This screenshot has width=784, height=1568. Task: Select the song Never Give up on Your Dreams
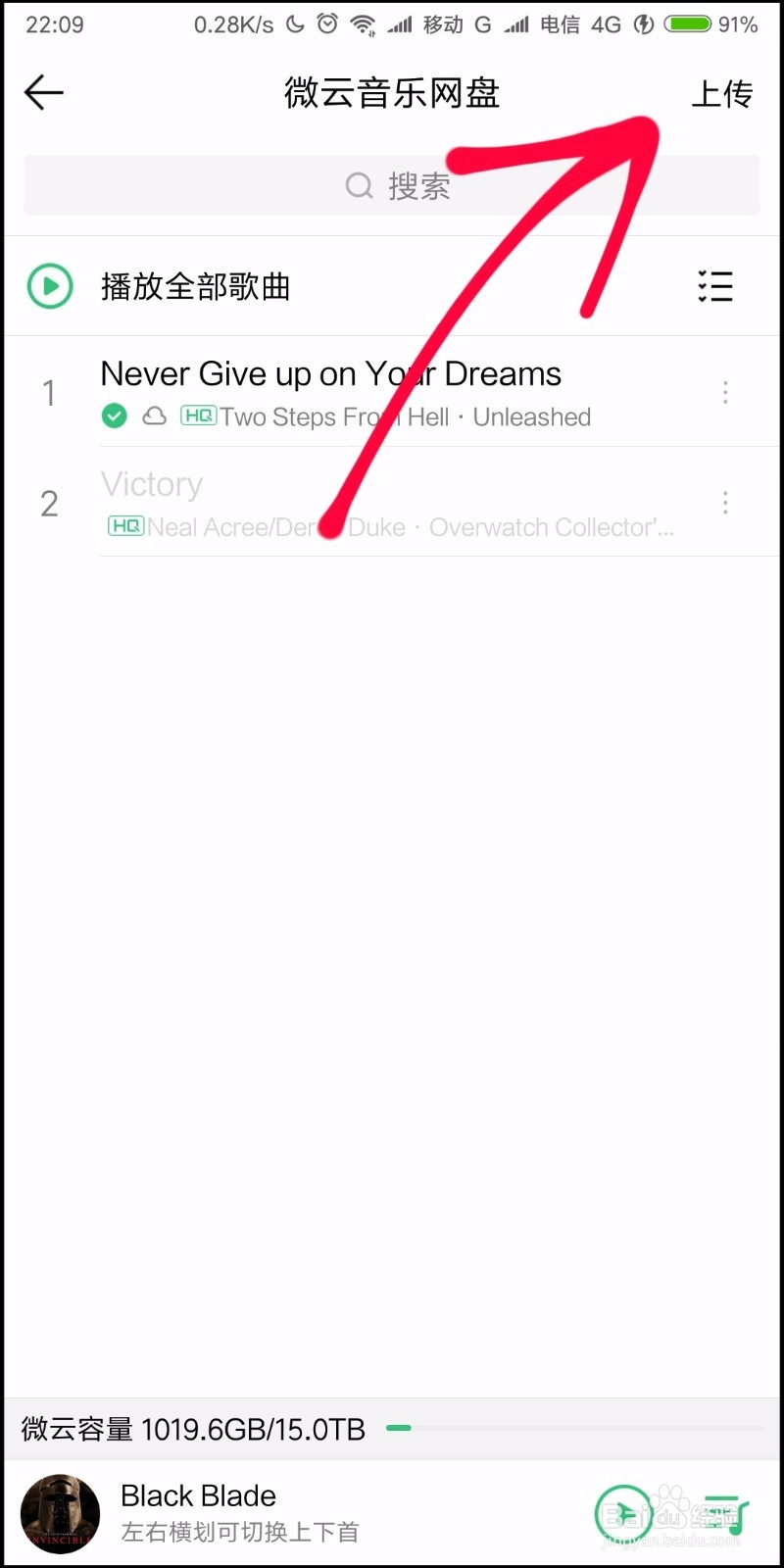[x=392, y=392]
